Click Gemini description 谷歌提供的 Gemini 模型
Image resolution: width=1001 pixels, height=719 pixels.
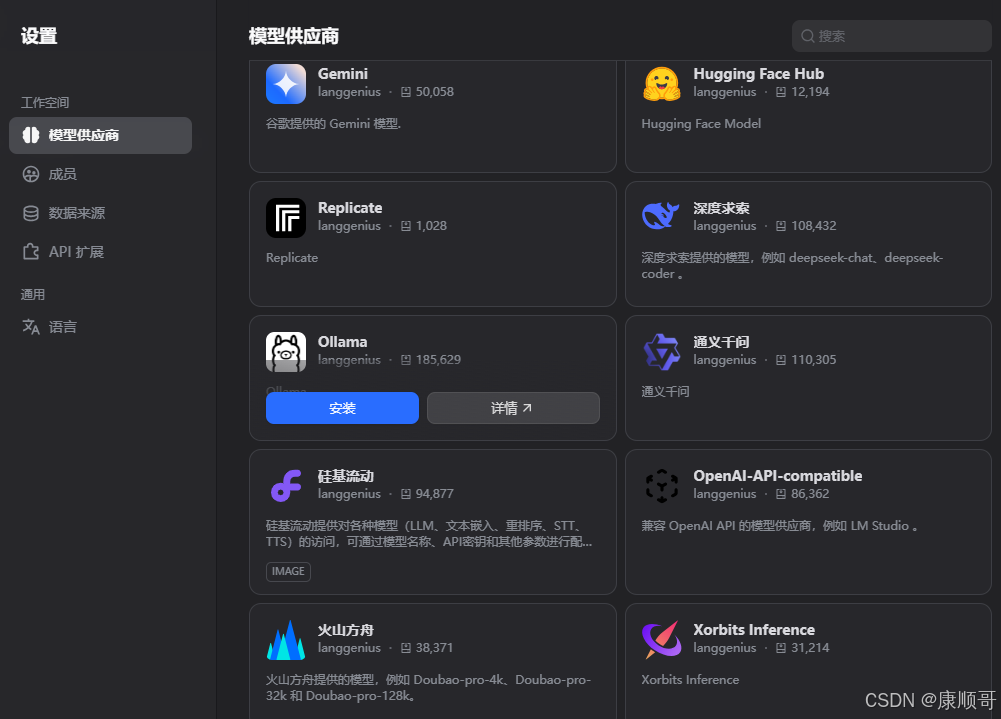click(x=333, y=124)
